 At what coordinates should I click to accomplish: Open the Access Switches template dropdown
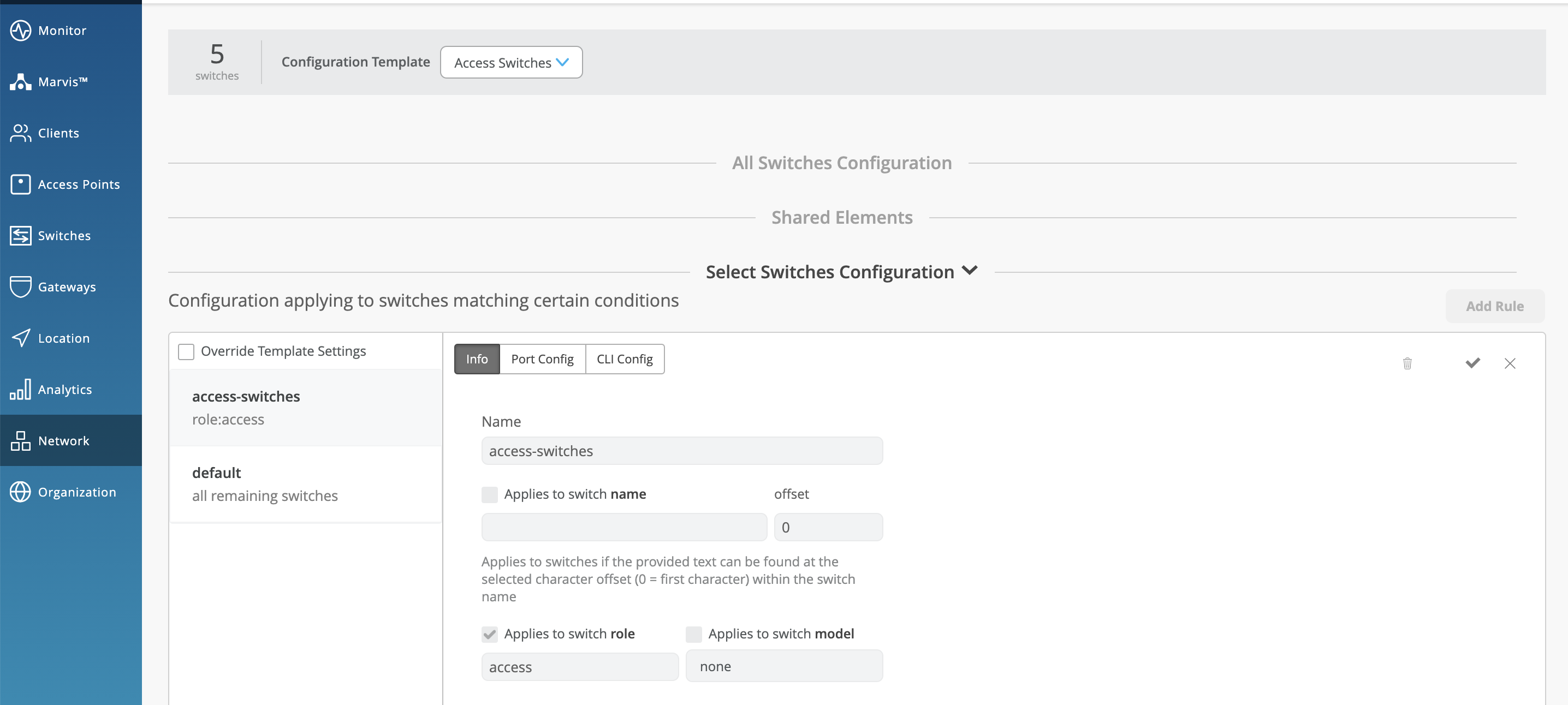click(510, 63)
